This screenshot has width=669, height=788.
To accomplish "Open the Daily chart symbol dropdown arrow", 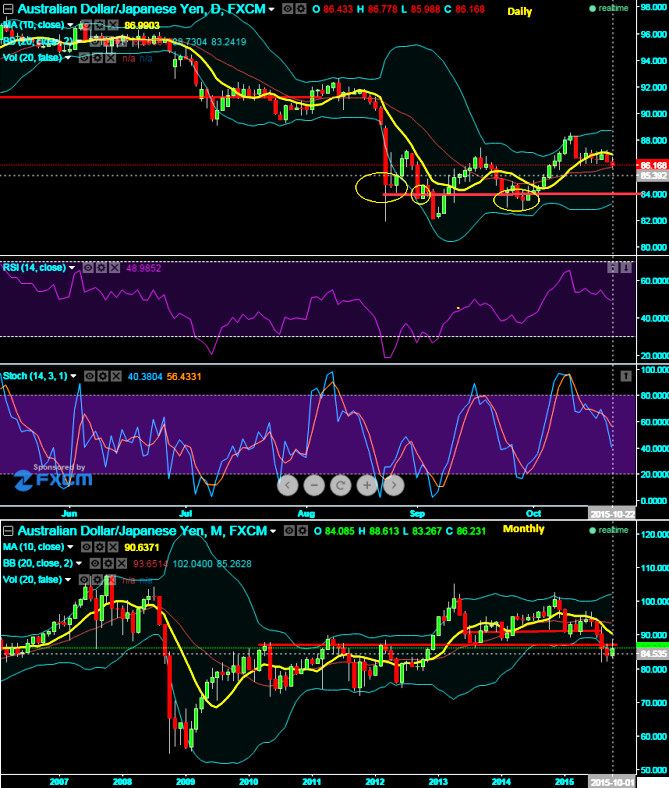I will pos(271,9).
